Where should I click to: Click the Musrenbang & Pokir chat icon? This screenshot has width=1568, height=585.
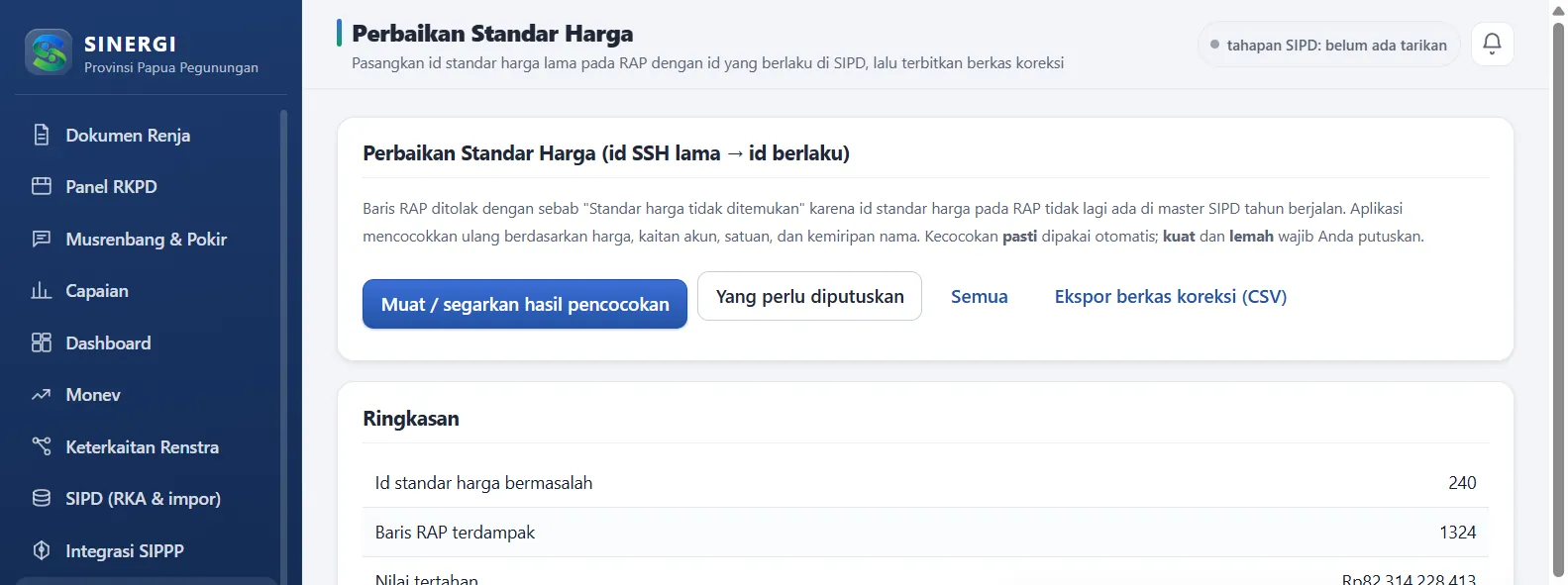[x=42, y=239]
